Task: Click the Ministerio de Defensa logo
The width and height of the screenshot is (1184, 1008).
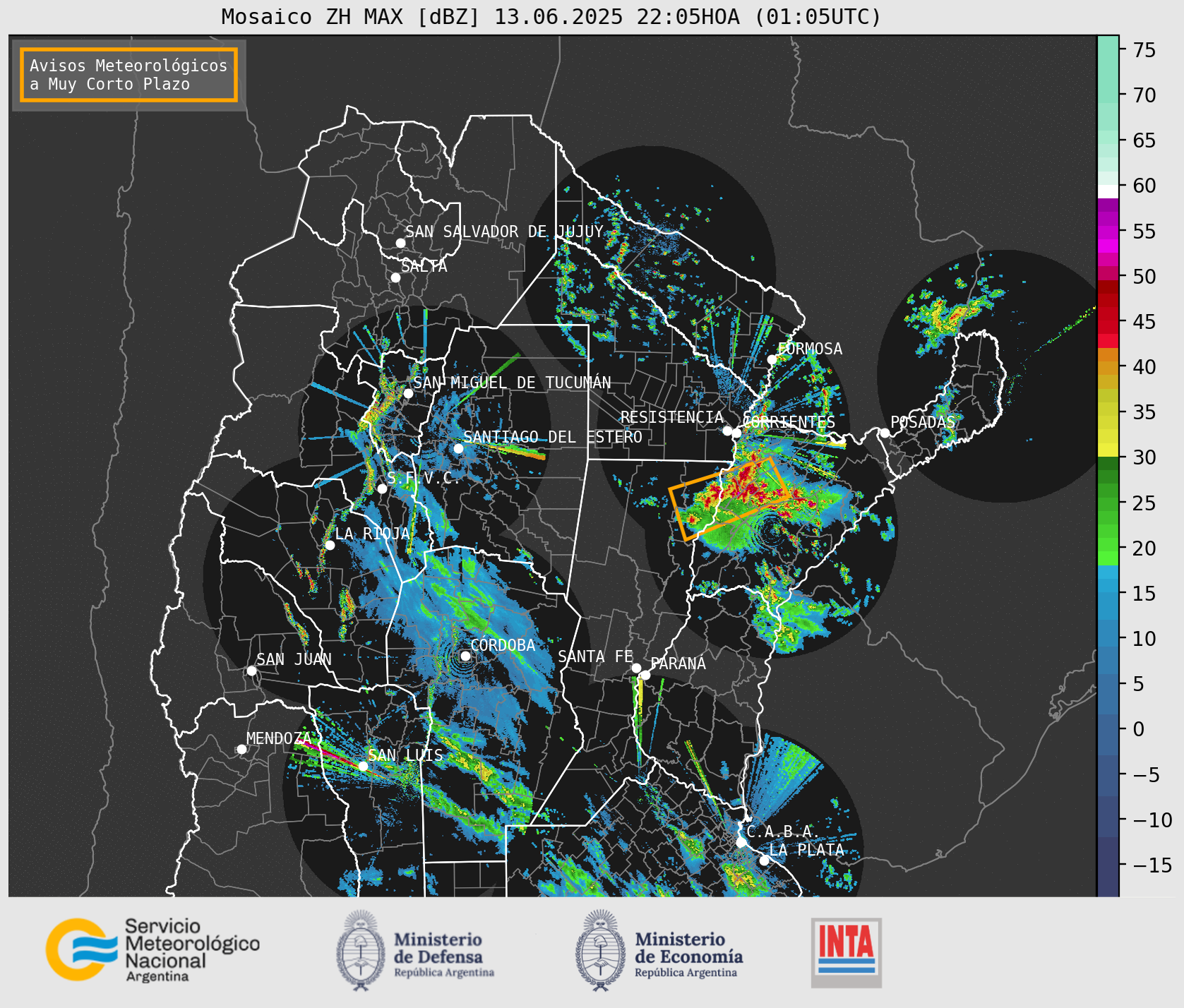Action: [415, 951]
